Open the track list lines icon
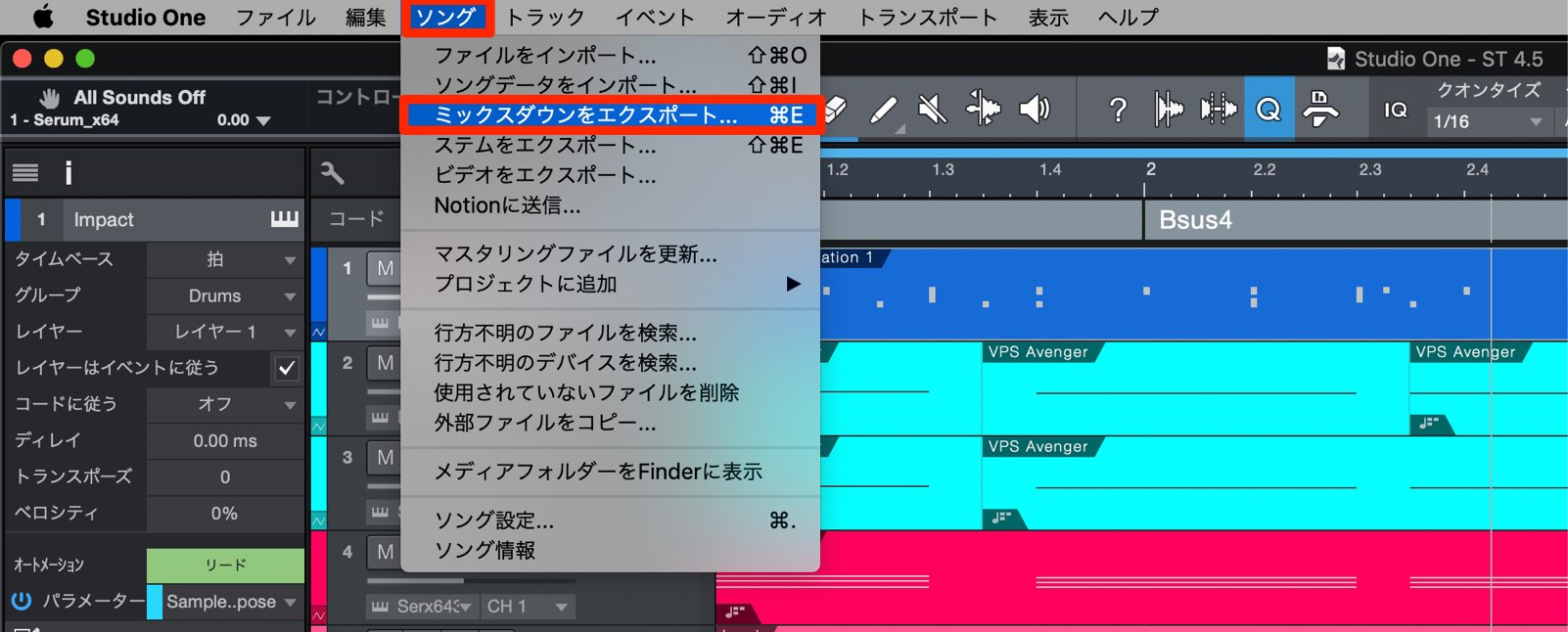 click(x=25, y=173)
